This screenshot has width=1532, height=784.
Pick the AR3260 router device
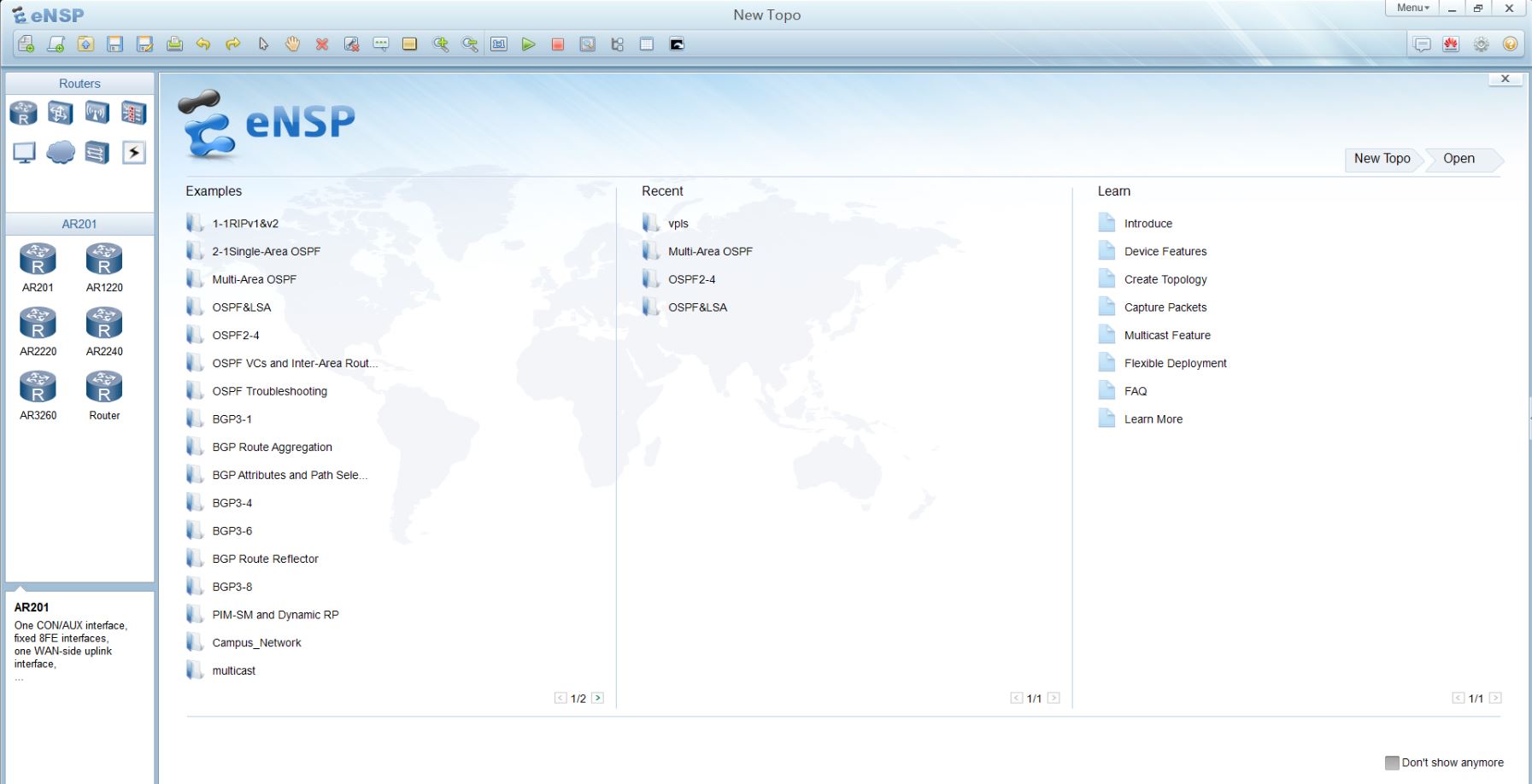(x=38, y=395)
